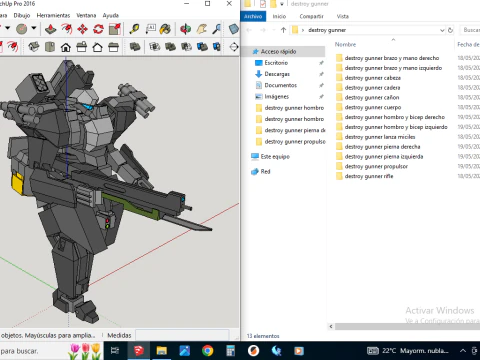The height and width of the screenshot is (360, 480).
Task: Go up one folder level in Explorer
Action: (283, 30)
